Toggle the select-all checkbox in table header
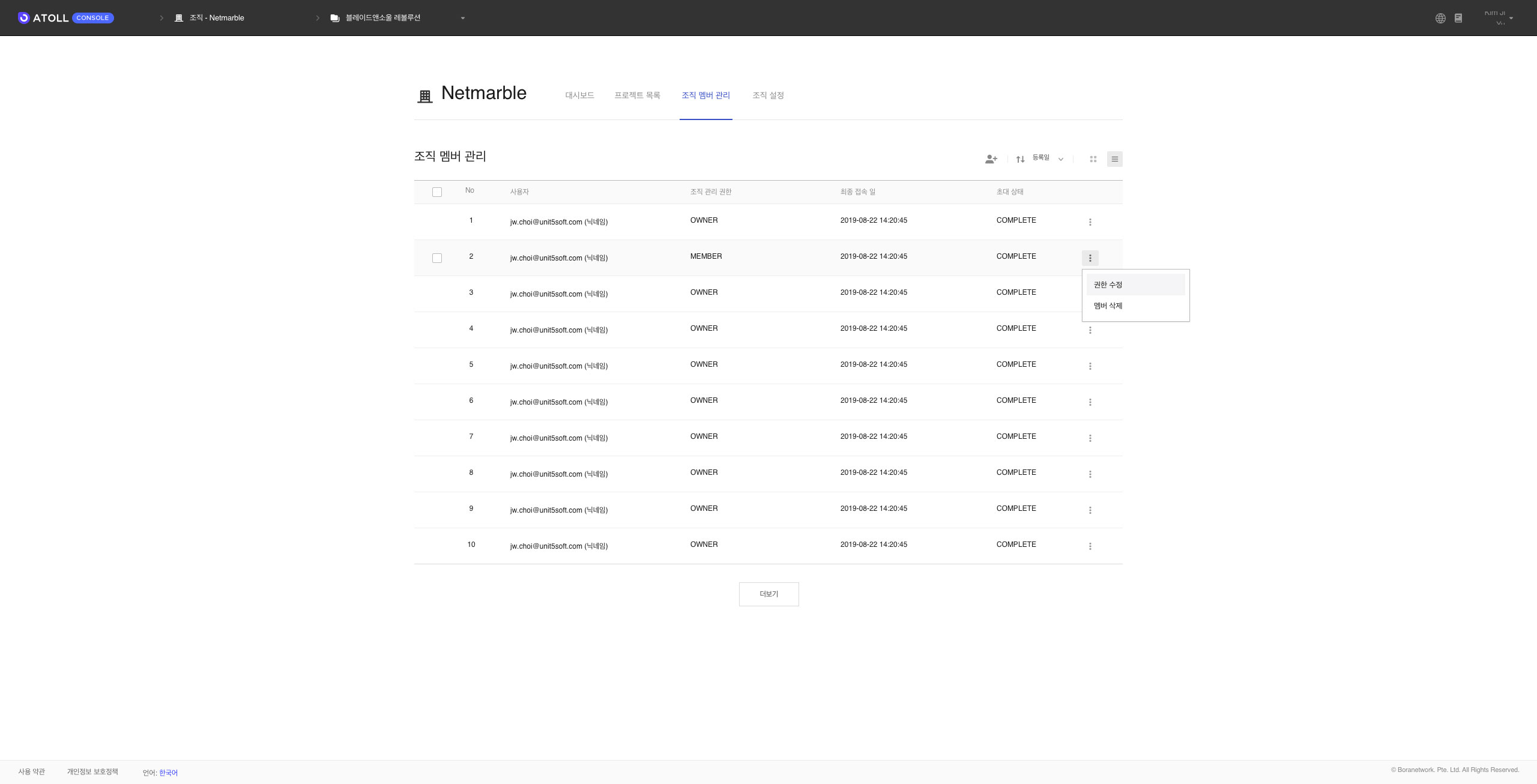The image size is (1537, 784). click(x=437, y=192)
